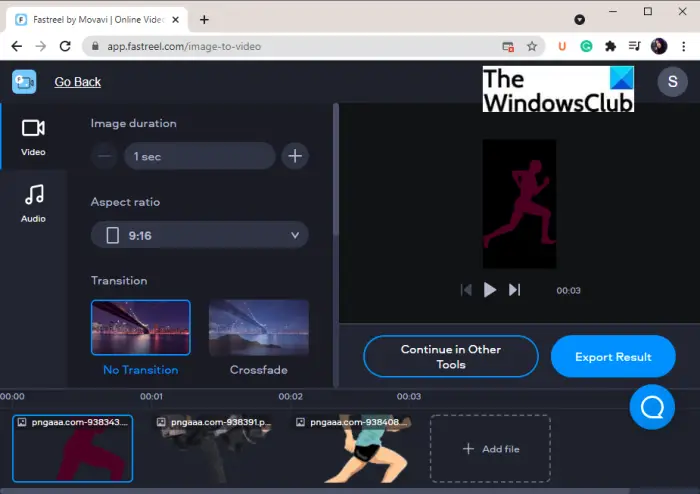Screen dimensions: 700x494
Task: Click the 00:03 preview time readout
Action: tap(568, 291)
